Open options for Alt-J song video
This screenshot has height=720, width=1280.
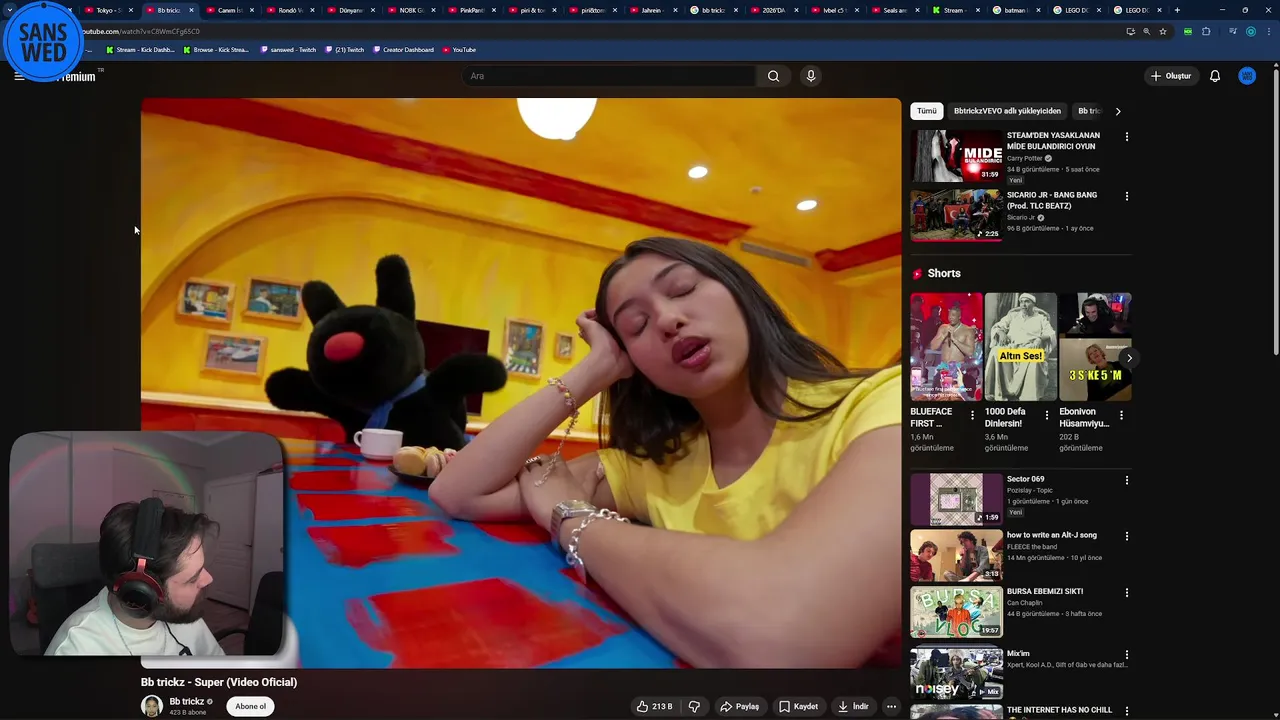click(x=1127, y=536)
